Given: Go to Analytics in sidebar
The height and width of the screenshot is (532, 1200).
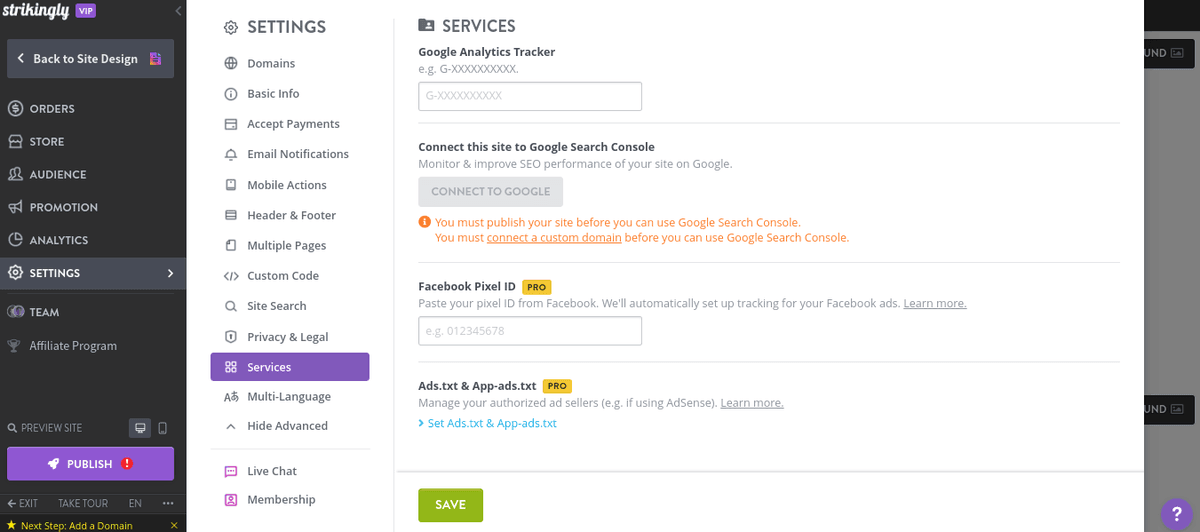Looking at the screenshot, I should (59, 240).
